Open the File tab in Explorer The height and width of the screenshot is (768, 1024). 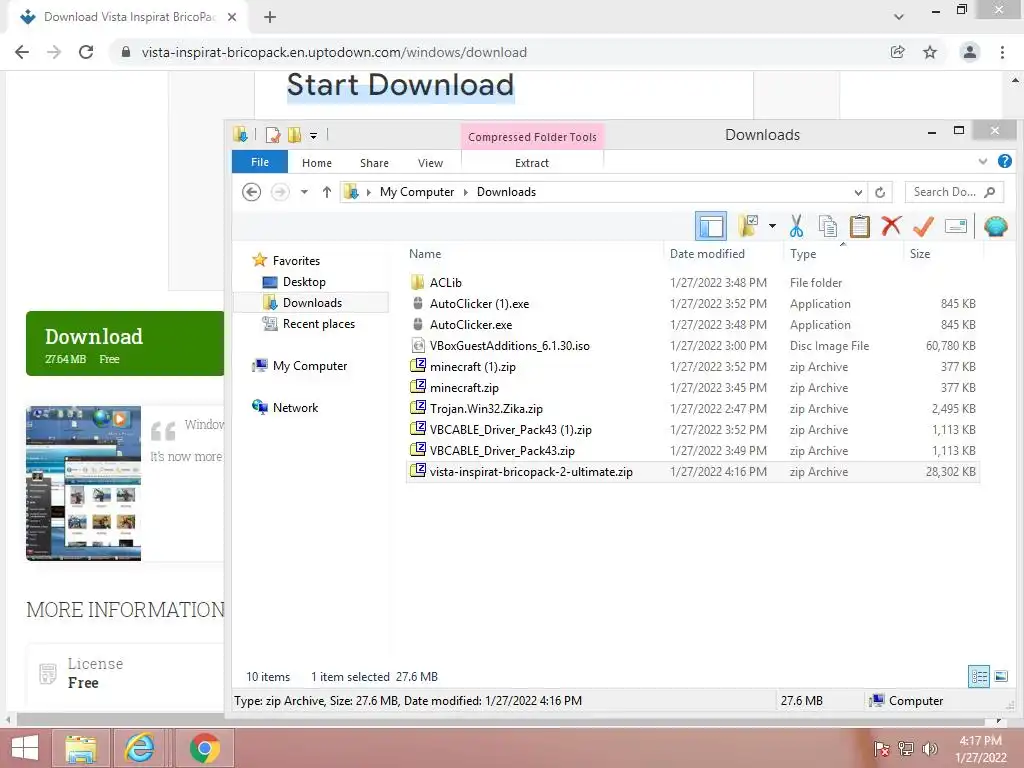tap(260, 162)
